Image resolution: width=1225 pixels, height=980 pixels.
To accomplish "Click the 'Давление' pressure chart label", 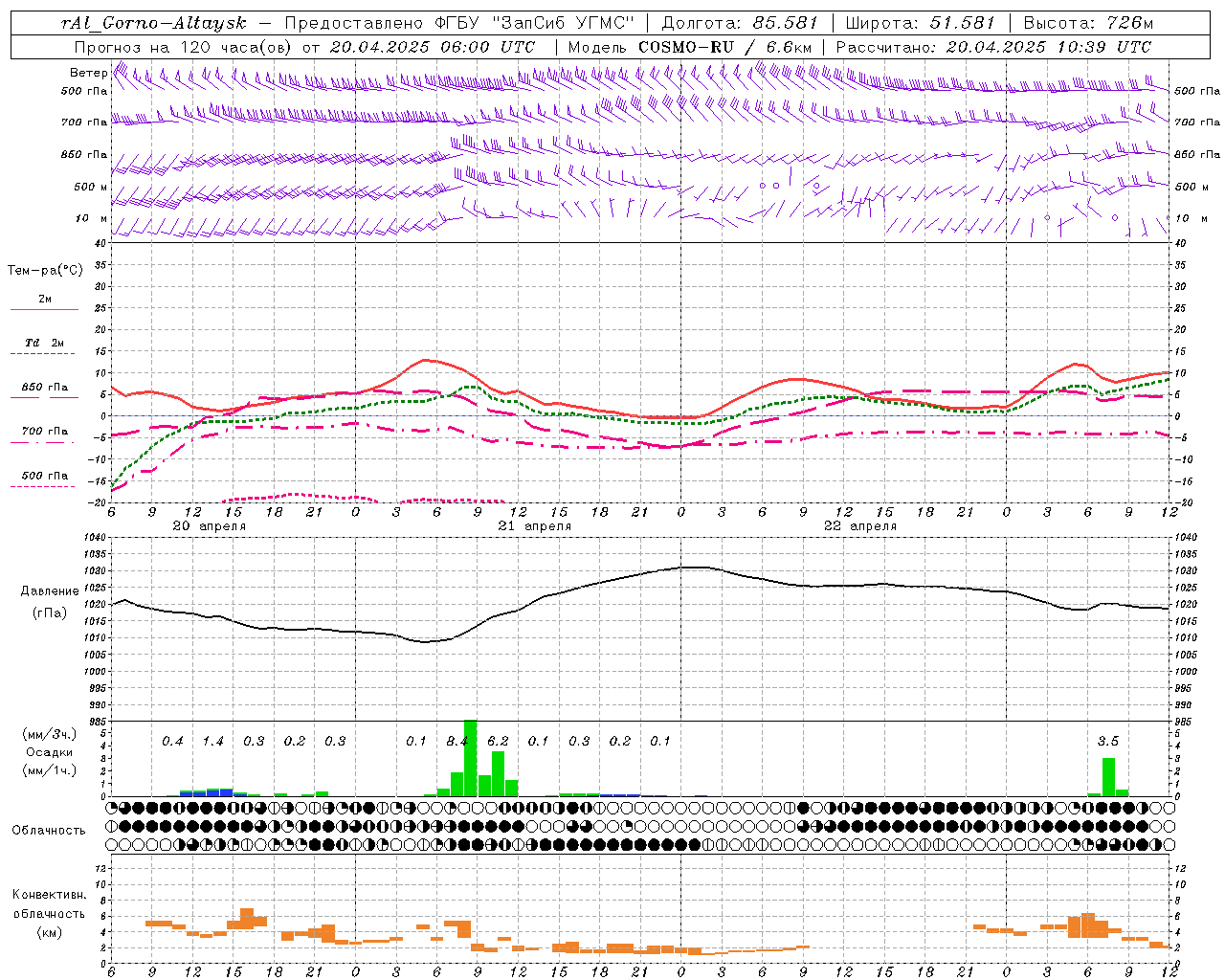I will pyautogui.click(x=50, y=591).
